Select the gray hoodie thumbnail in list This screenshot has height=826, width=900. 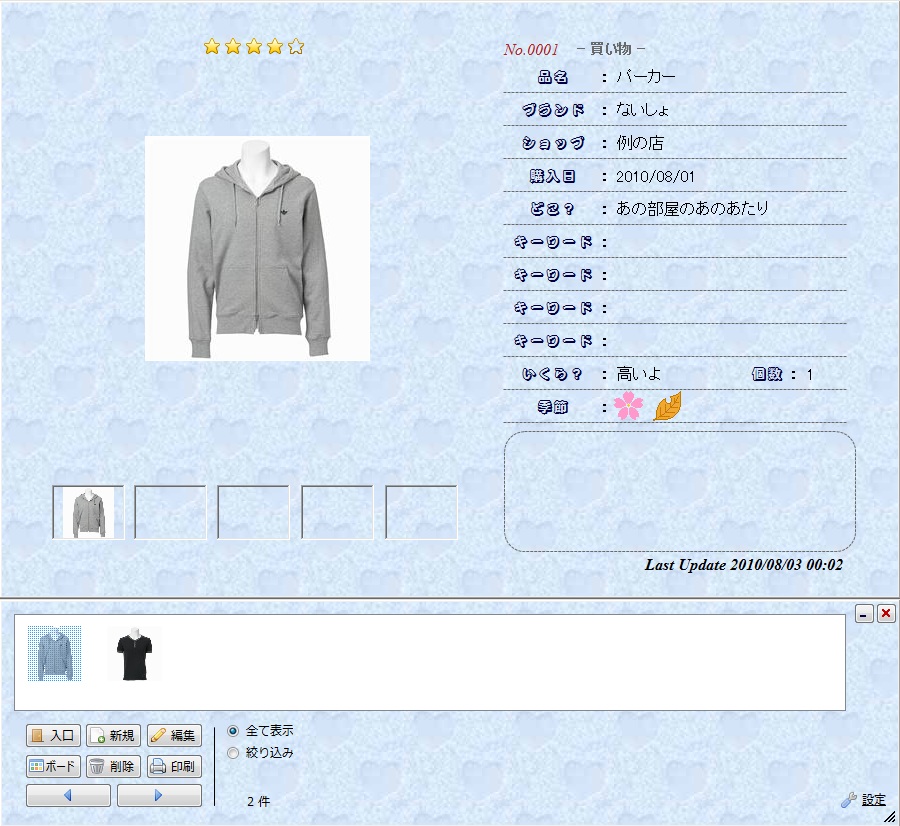click(x=55, y=654)
